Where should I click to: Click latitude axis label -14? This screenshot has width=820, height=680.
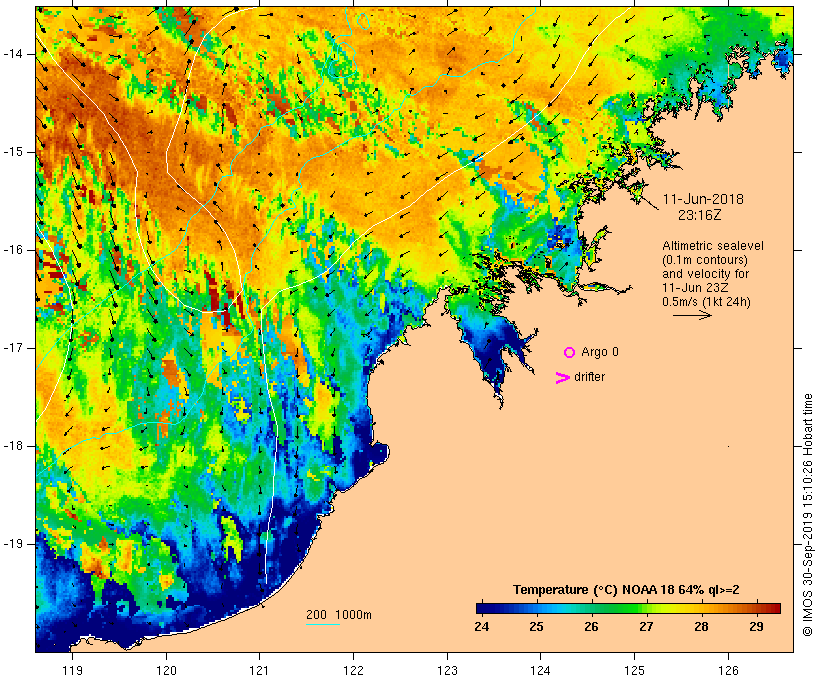[x=13, y=54]
